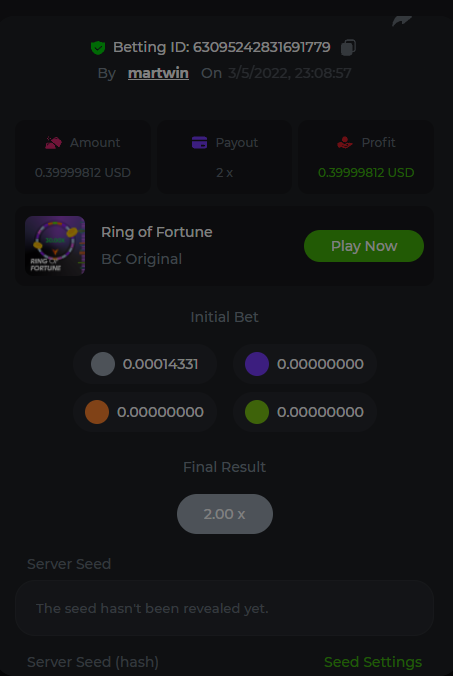This screenshot has width=453, height=676.
Task: Select the purple bet color circle
Action: click(257, 364)
